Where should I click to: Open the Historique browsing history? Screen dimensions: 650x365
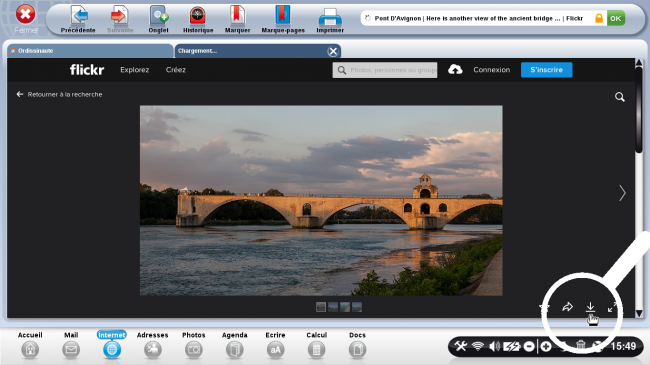click(198, 19)
